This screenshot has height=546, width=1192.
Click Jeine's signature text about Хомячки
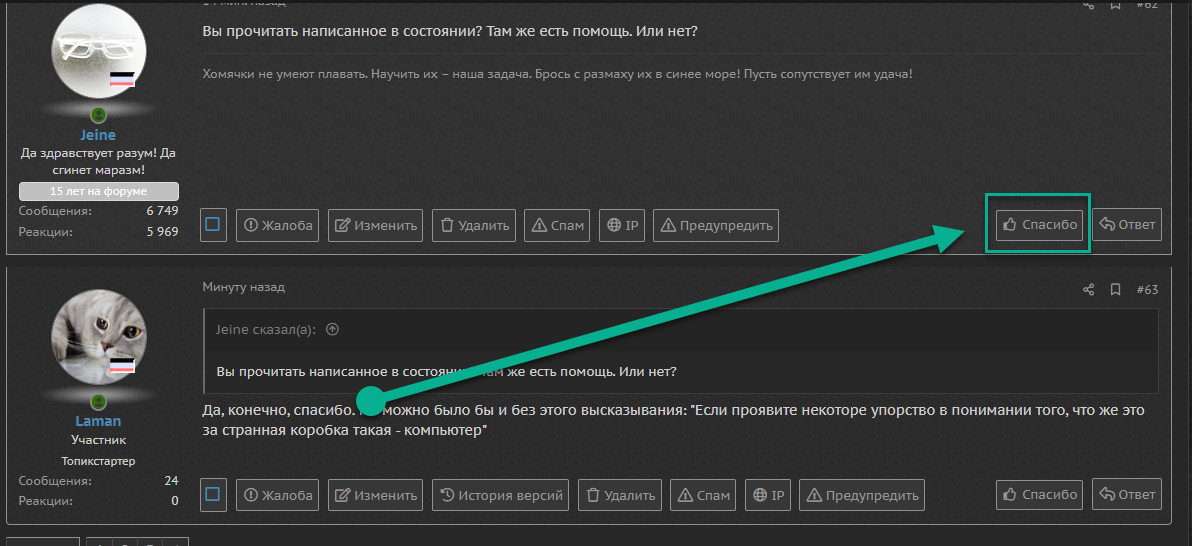point(557,75)
